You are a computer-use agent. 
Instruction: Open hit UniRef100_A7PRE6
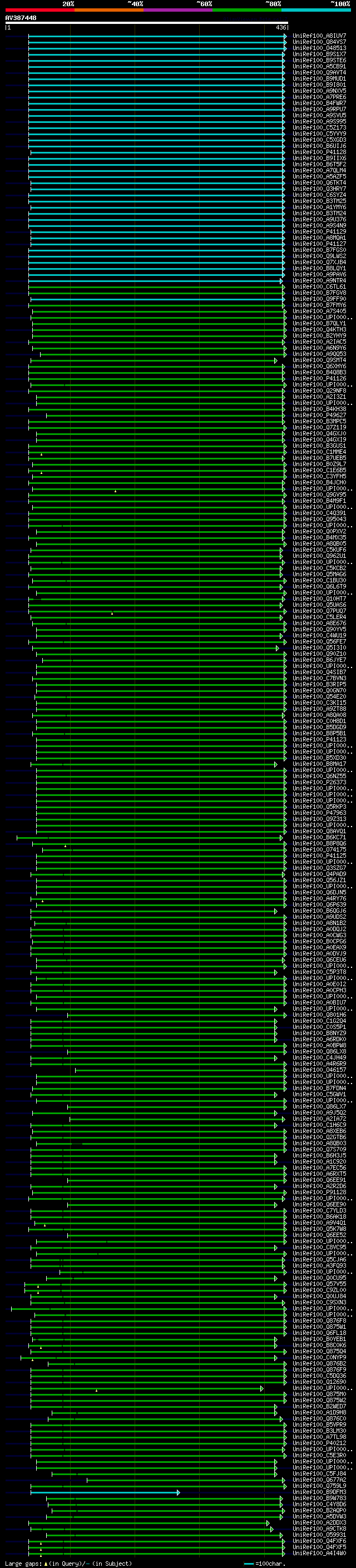point(319,97)
